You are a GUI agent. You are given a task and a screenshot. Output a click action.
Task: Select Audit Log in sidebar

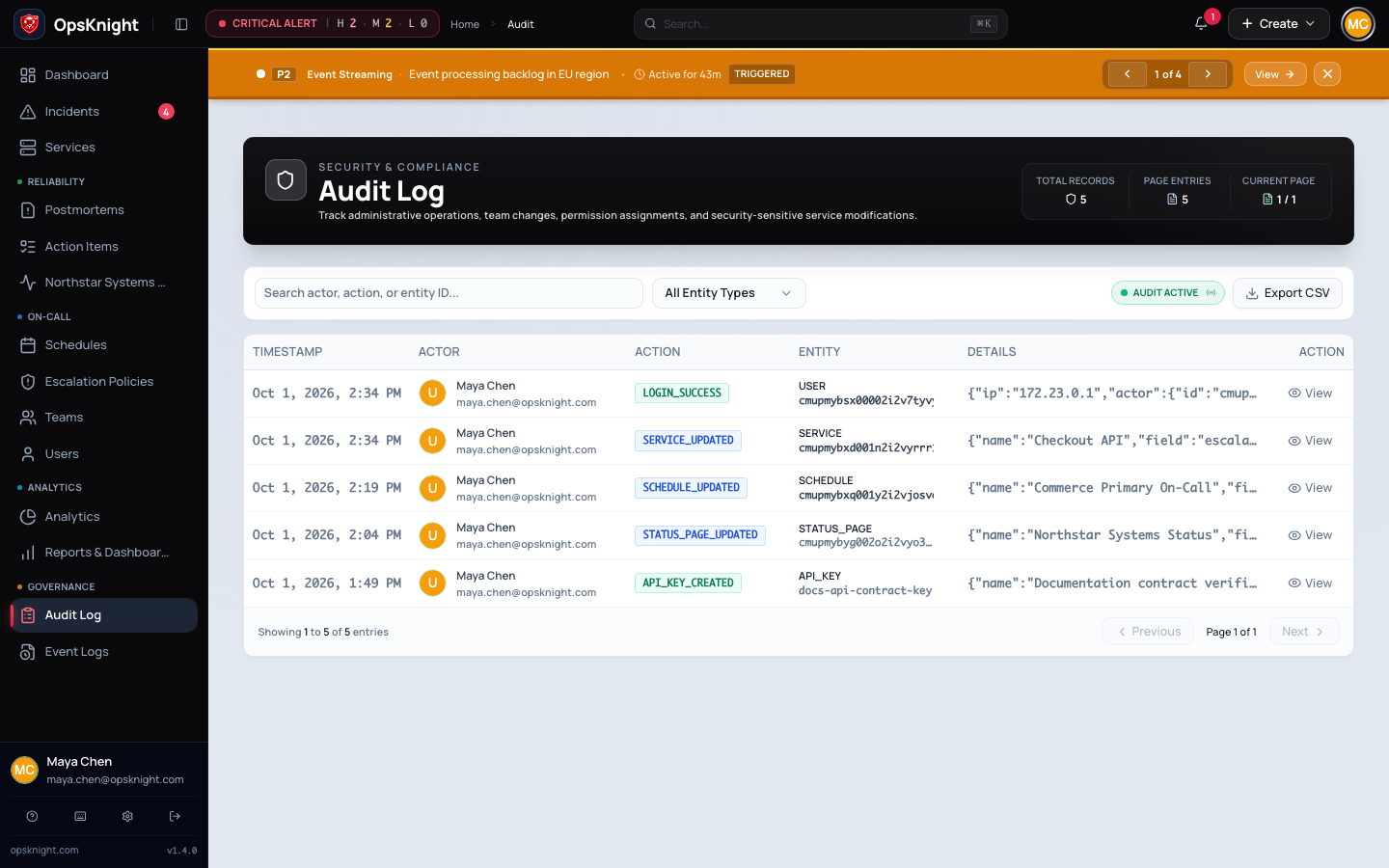[103, 615]
